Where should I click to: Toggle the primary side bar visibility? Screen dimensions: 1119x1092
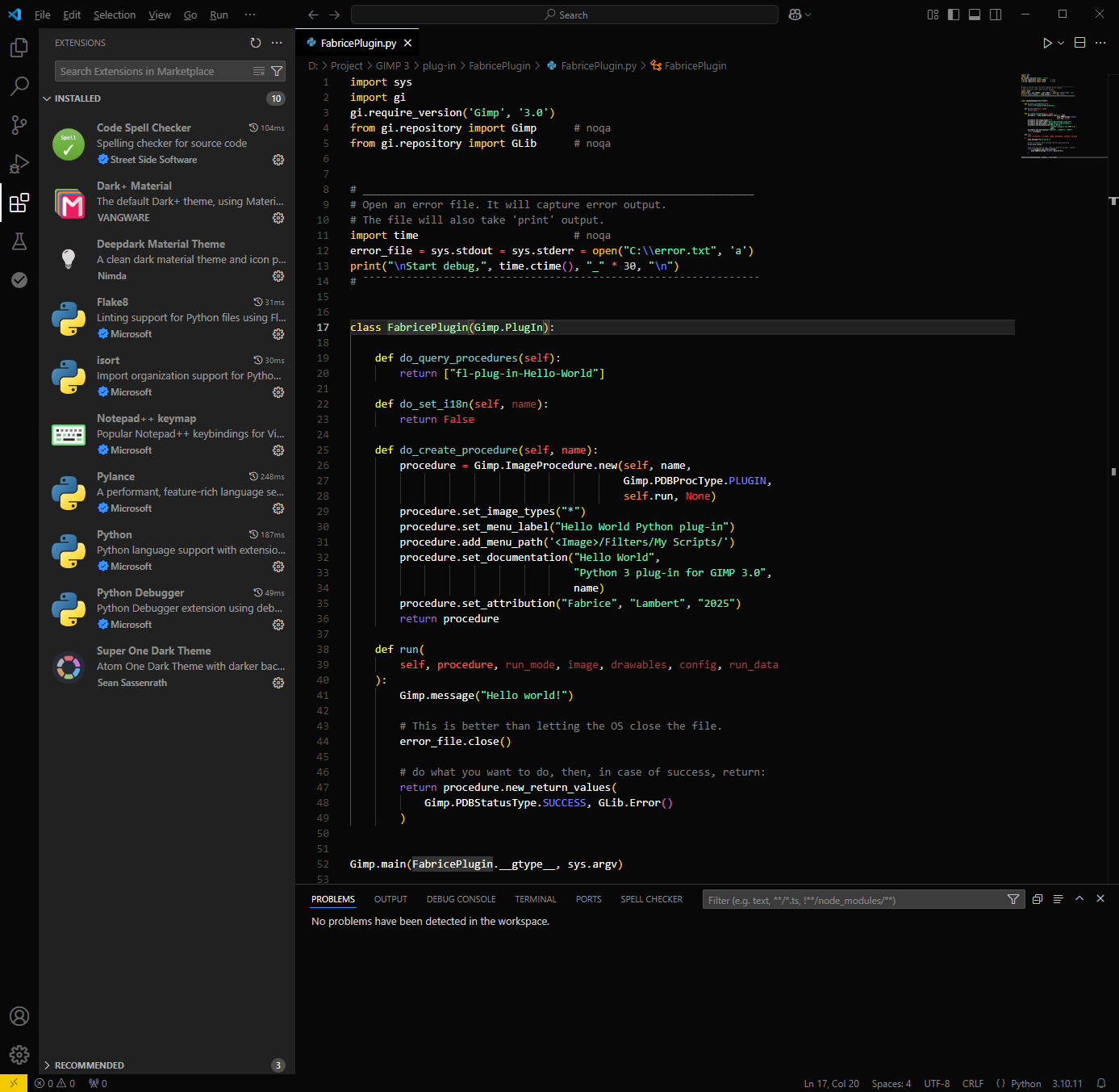tap(954, 15)
